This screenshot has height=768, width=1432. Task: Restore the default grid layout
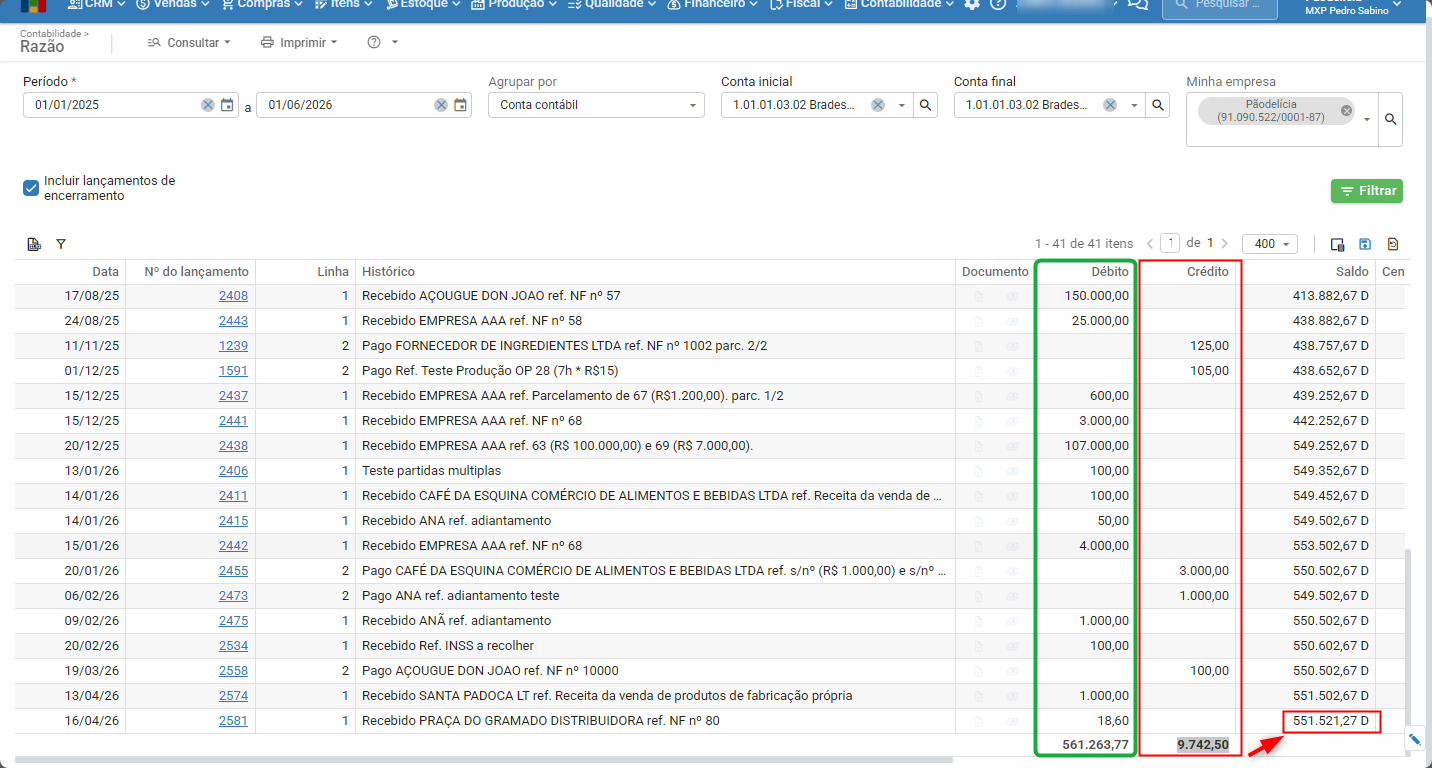pos(1393,244)
